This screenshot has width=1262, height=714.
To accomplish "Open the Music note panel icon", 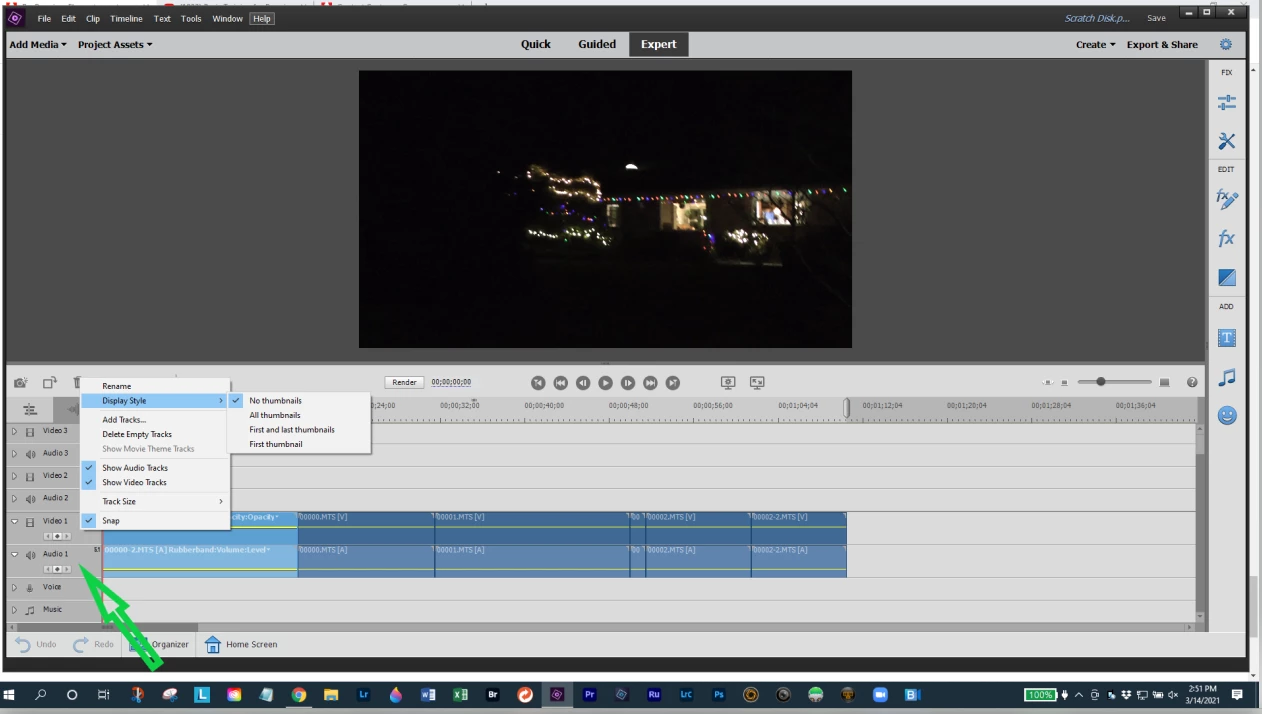I will click(x=1227, y=377).
